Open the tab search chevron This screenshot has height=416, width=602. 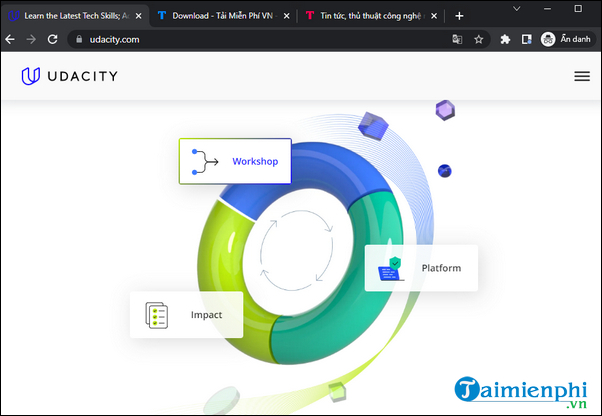[517, 8]
